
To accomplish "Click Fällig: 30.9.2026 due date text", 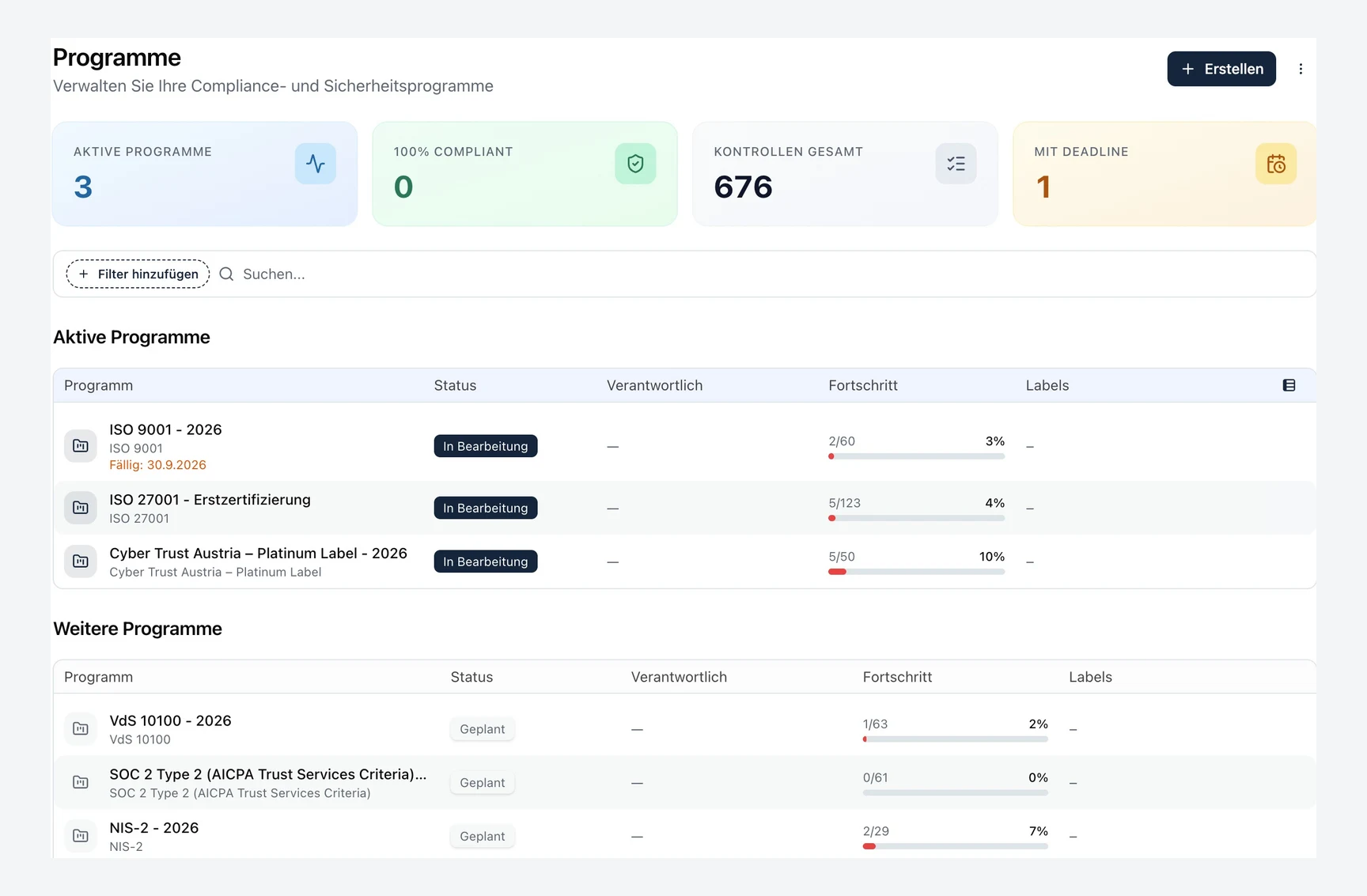I will click(157, 465).
